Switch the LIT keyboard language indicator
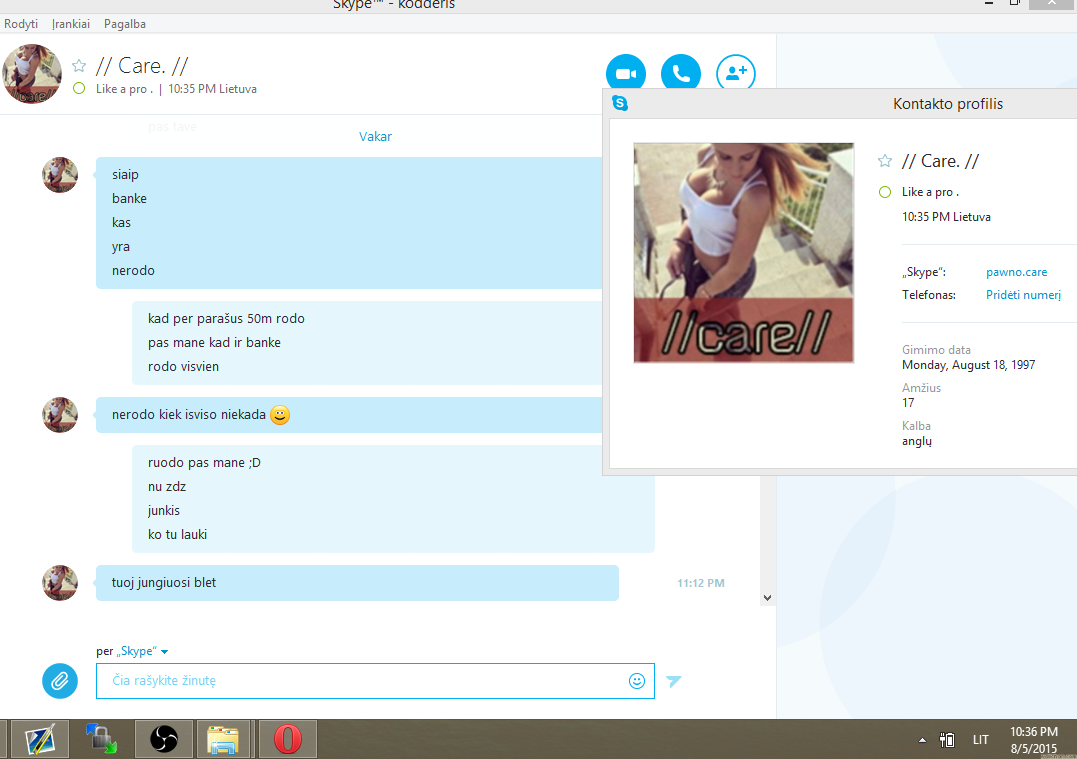 click(x=981, y=740)
